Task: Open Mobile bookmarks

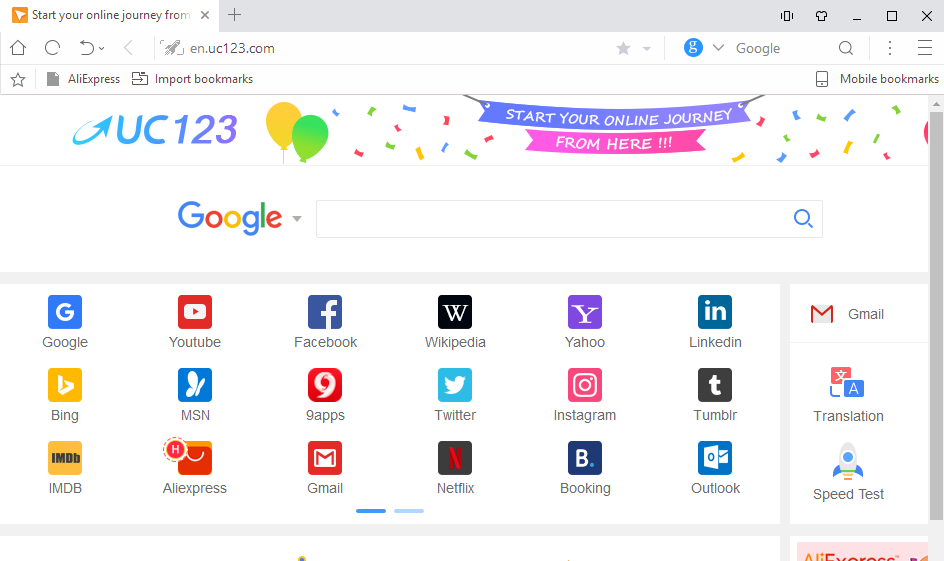Action: [x=877, y=79]
